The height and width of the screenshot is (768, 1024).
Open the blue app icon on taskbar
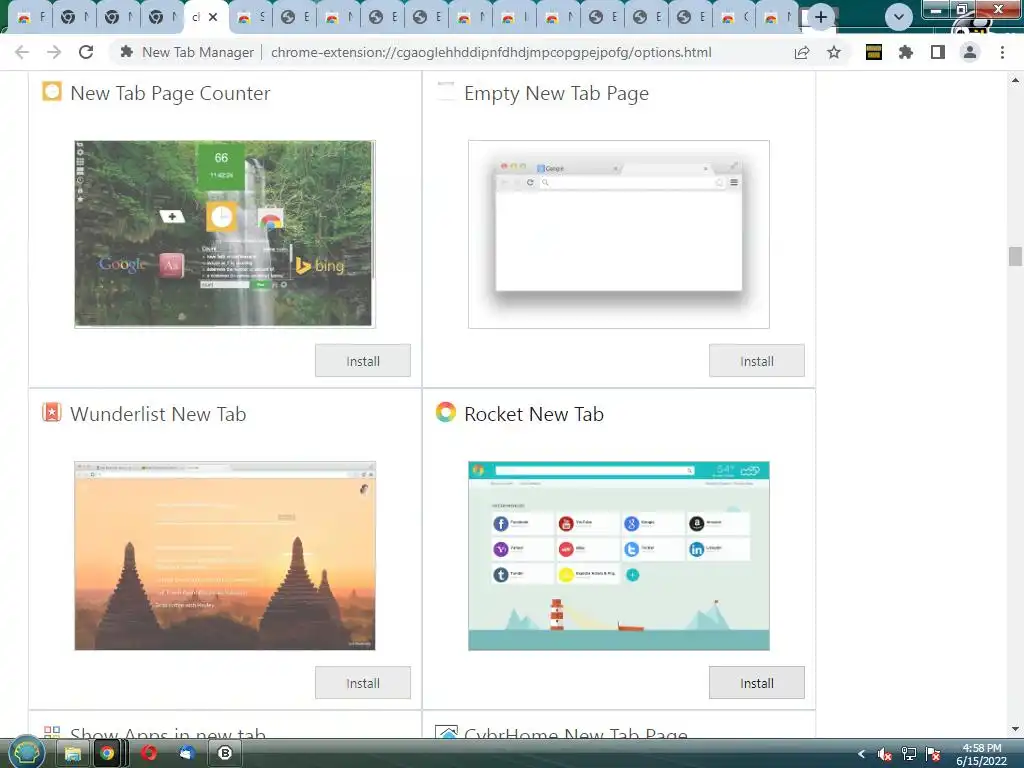(187, 754)
